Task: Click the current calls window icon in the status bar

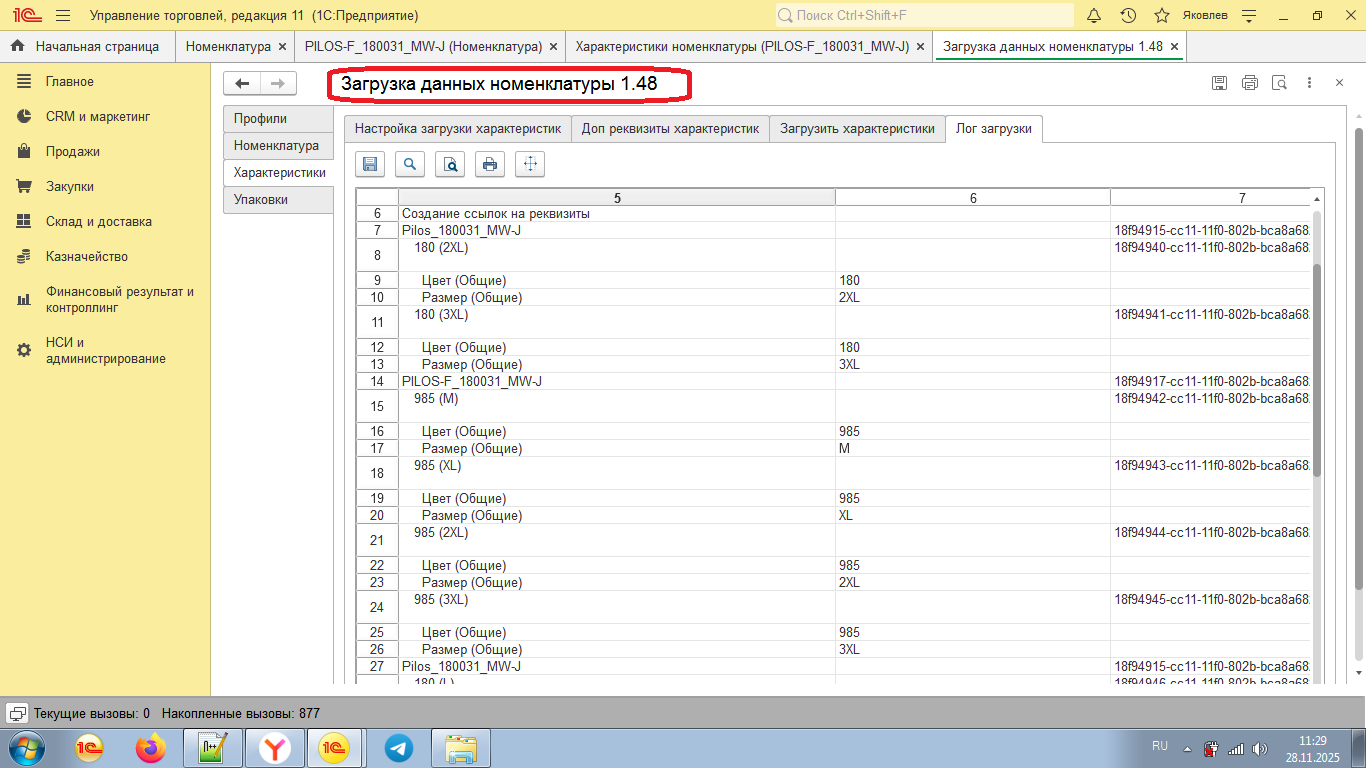Action: pyautogui.click(x=17, y=713)
